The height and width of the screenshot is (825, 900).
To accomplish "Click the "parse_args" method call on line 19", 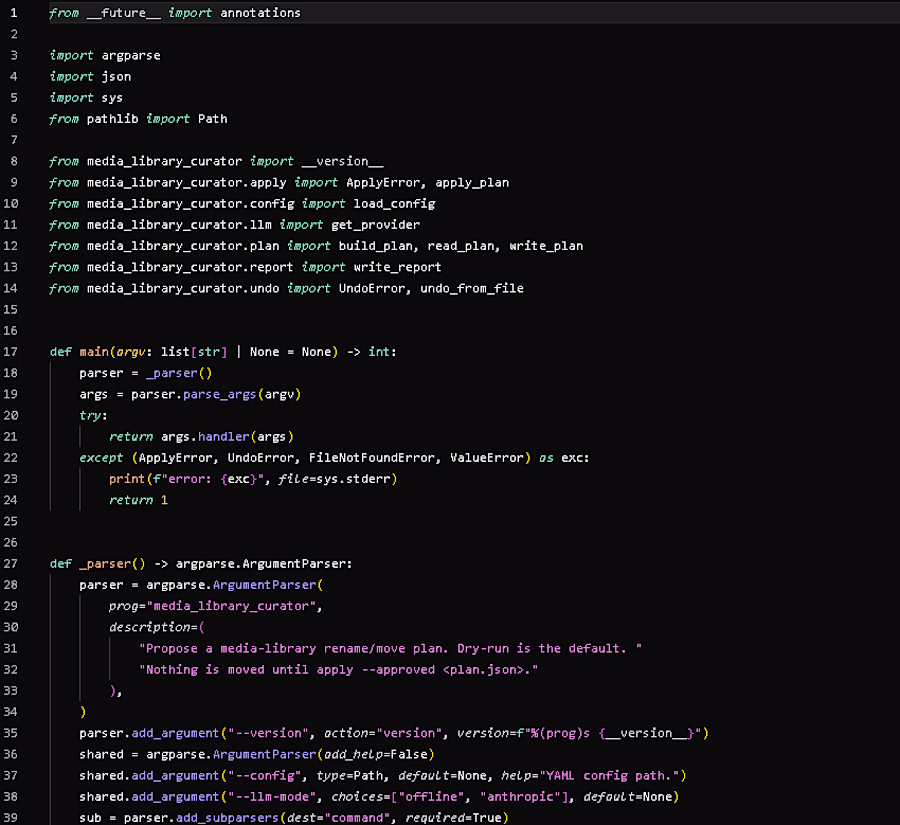I will point(220,394).
